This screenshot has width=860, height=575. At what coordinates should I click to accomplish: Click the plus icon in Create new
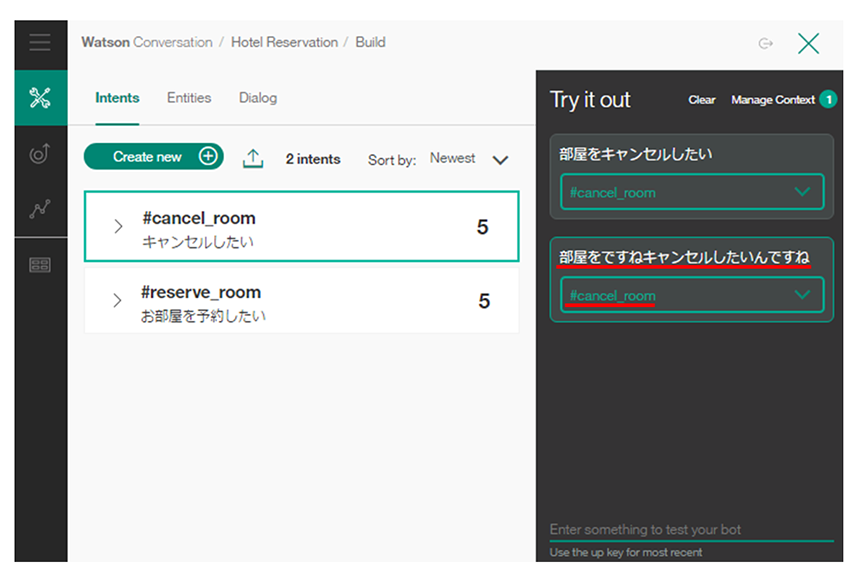208,156
